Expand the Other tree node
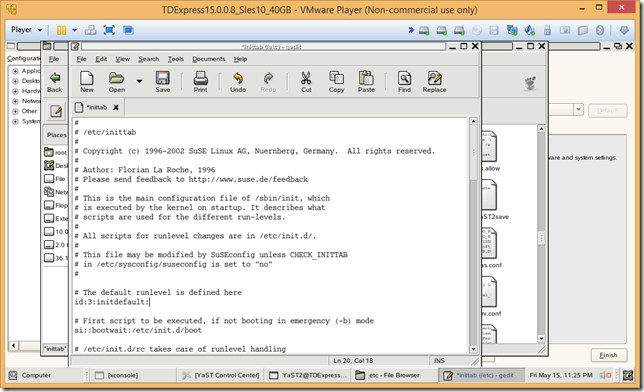Screen dimensions: 644x392 pos(15,111)
